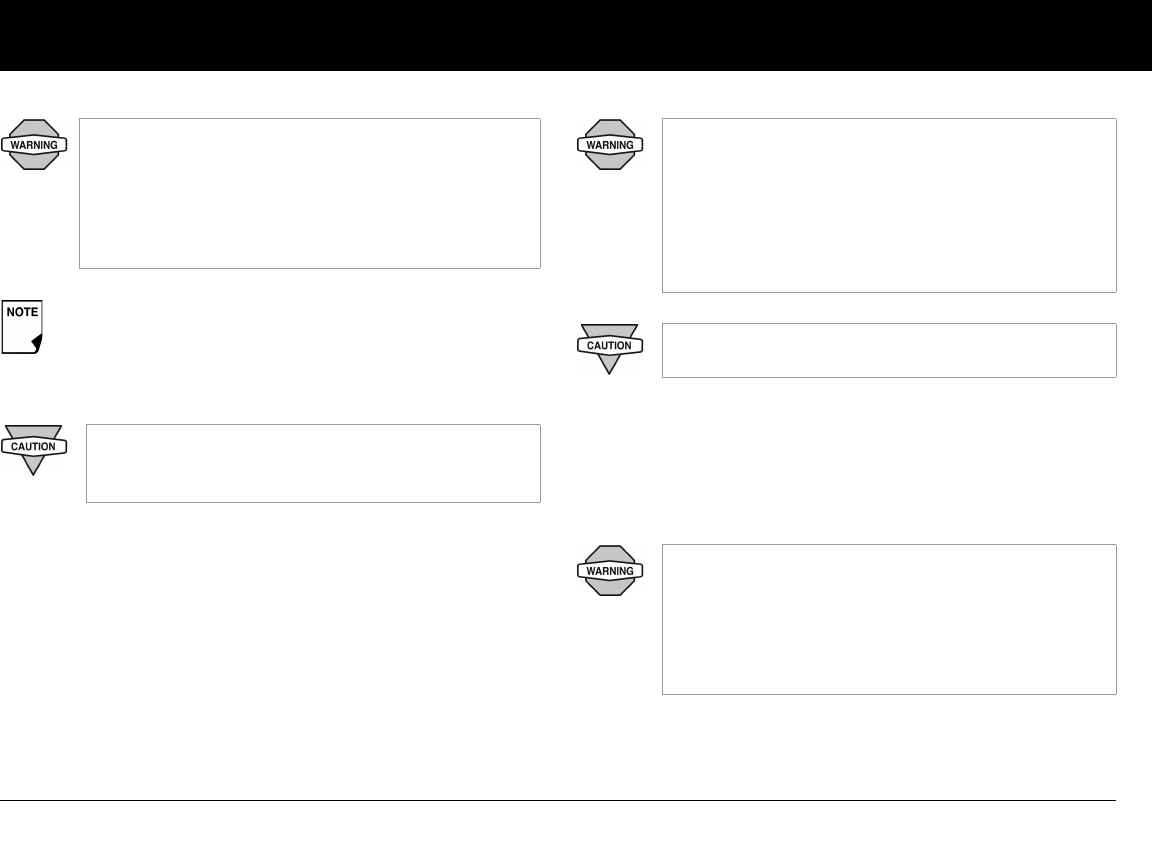The image size is (1152, 846).
Task: Click inside the box beside the upper right WARNING icon
Action: coord(888,205)
